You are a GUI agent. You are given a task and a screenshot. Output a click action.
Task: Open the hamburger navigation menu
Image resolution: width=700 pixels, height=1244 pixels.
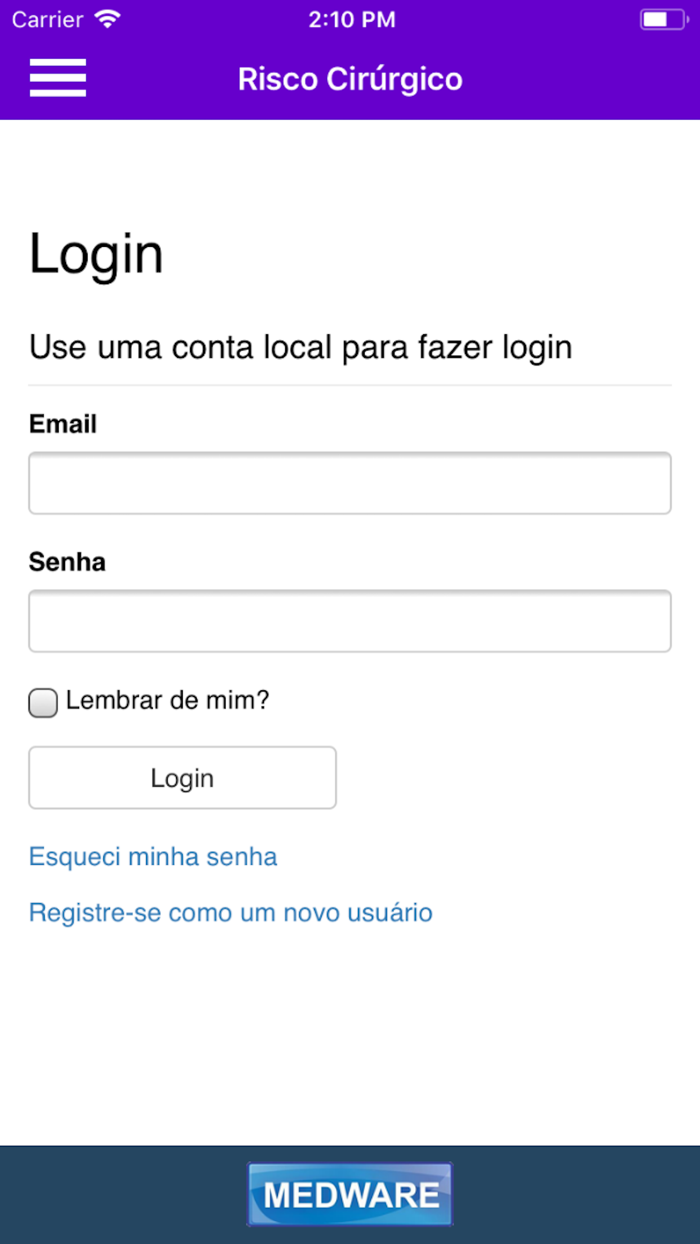pyautogui.click(x=57, y=78)
